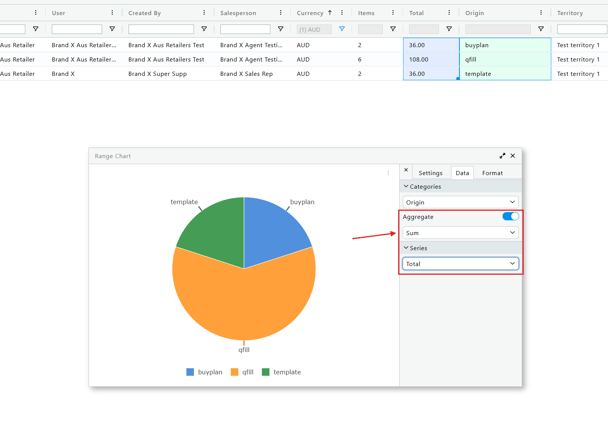Open the Total series dropdown
The image size is (608, 443).
tap(460, 264)
